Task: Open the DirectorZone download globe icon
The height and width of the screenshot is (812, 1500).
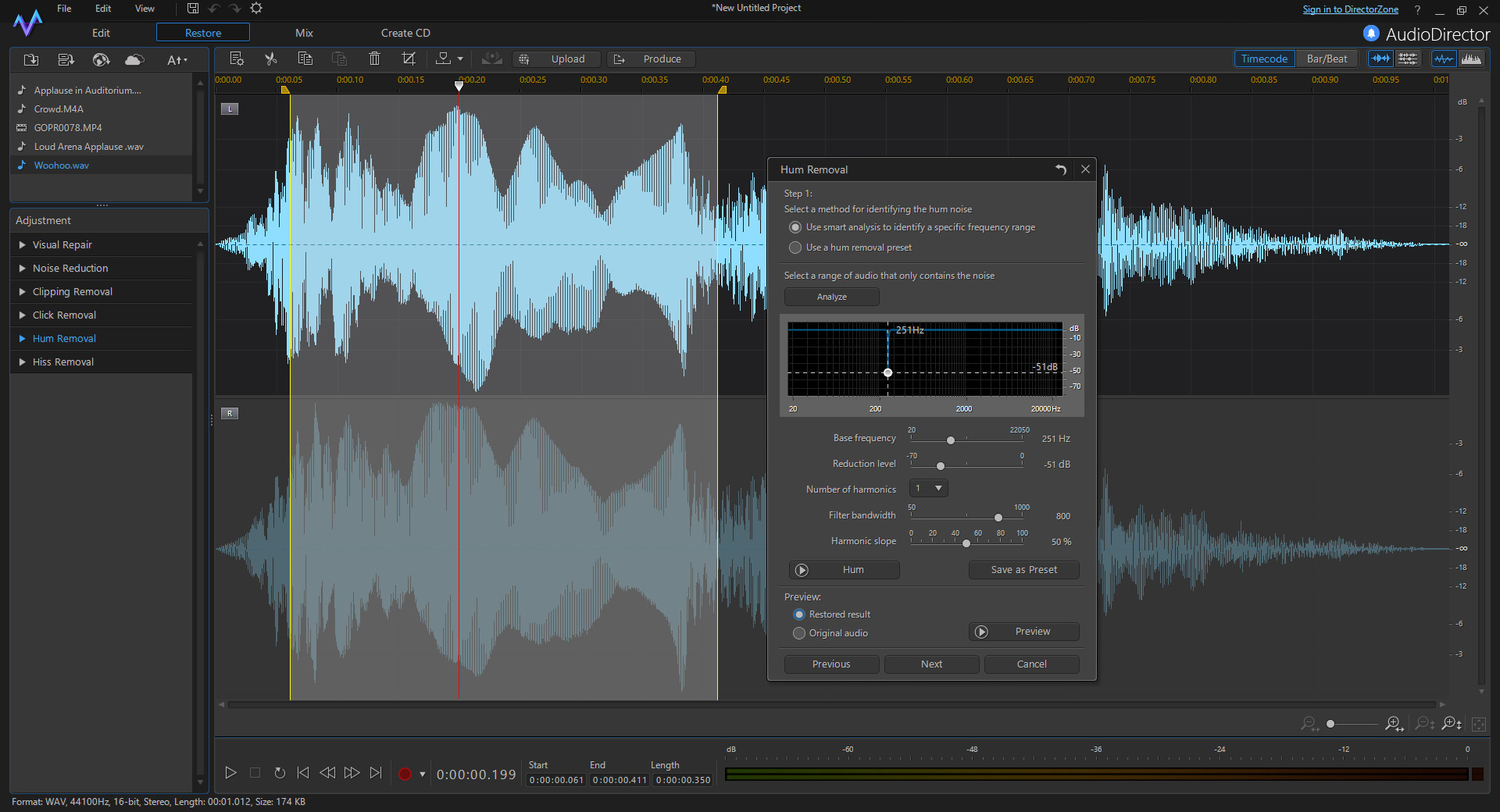Action: 101,59
